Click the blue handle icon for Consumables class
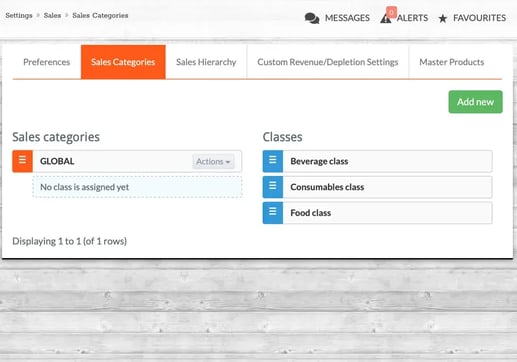517x362 pixels. (x=273, y=187)
